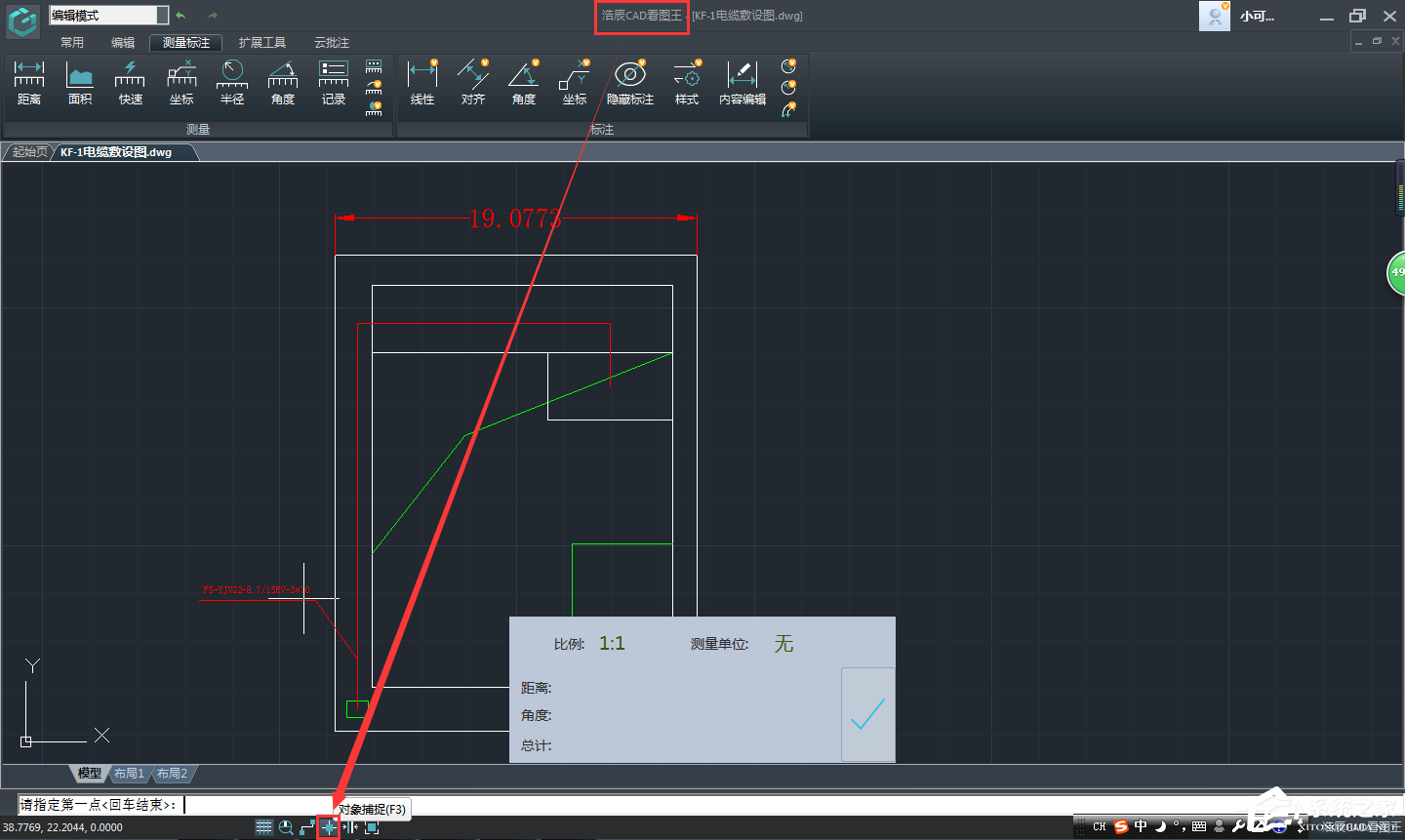This screenshot has height=840, width=1405.
Task: Toggle orthogonal mode in status bar
Action: point(307,827)
